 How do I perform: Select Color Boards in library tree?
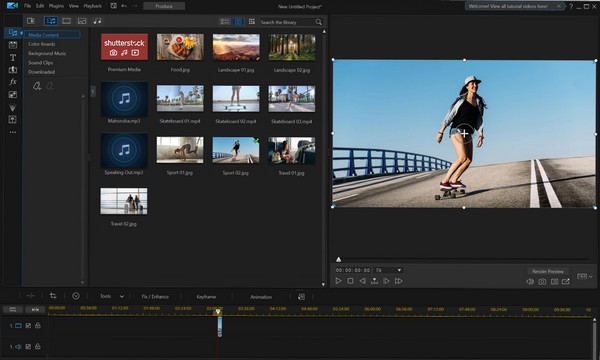point(42,44)
